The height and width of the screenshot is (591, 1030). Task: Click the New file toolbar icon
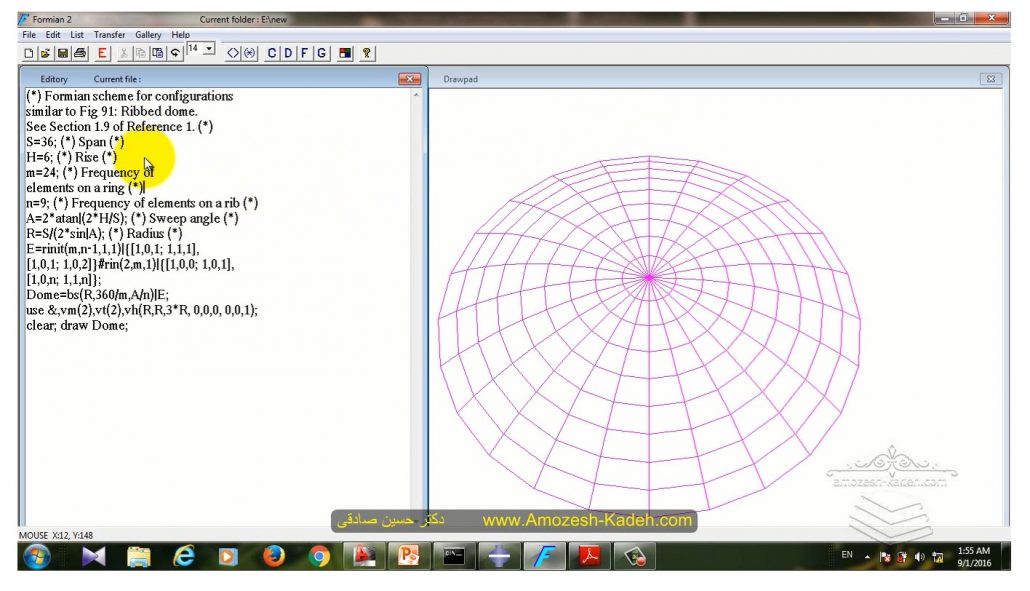29,53
